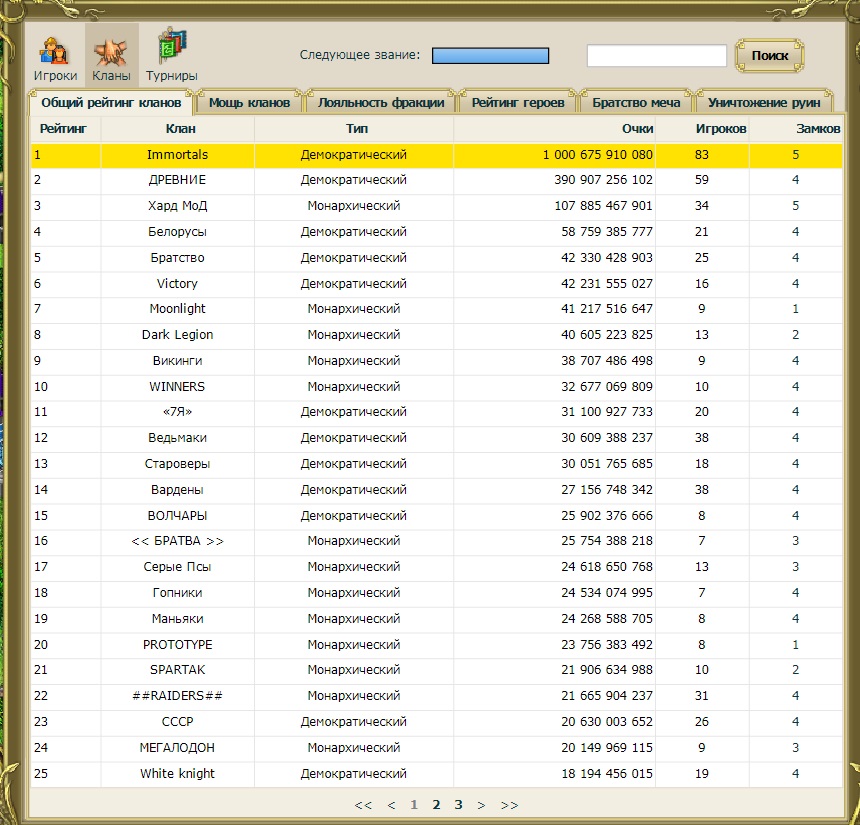
Task: Focus the clan search input field
Action: pyautogui.click(x=657, y=55)
